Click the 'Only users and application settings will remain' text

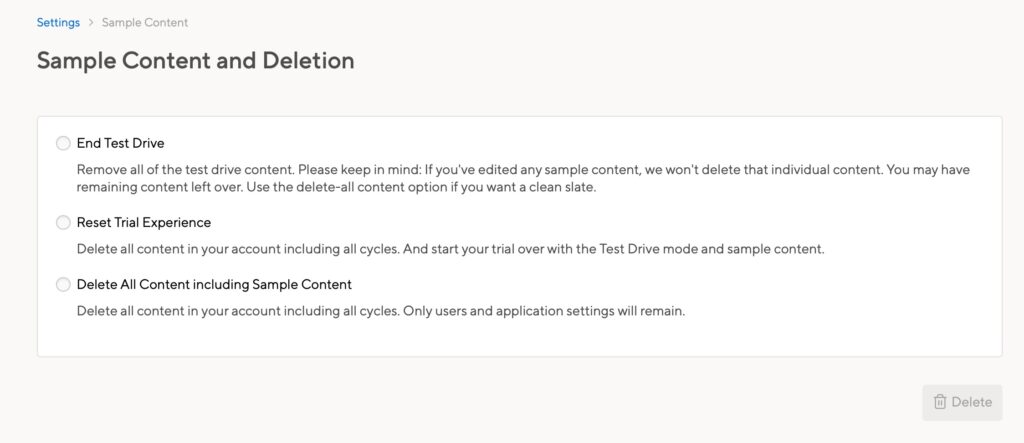pos(544,311)
